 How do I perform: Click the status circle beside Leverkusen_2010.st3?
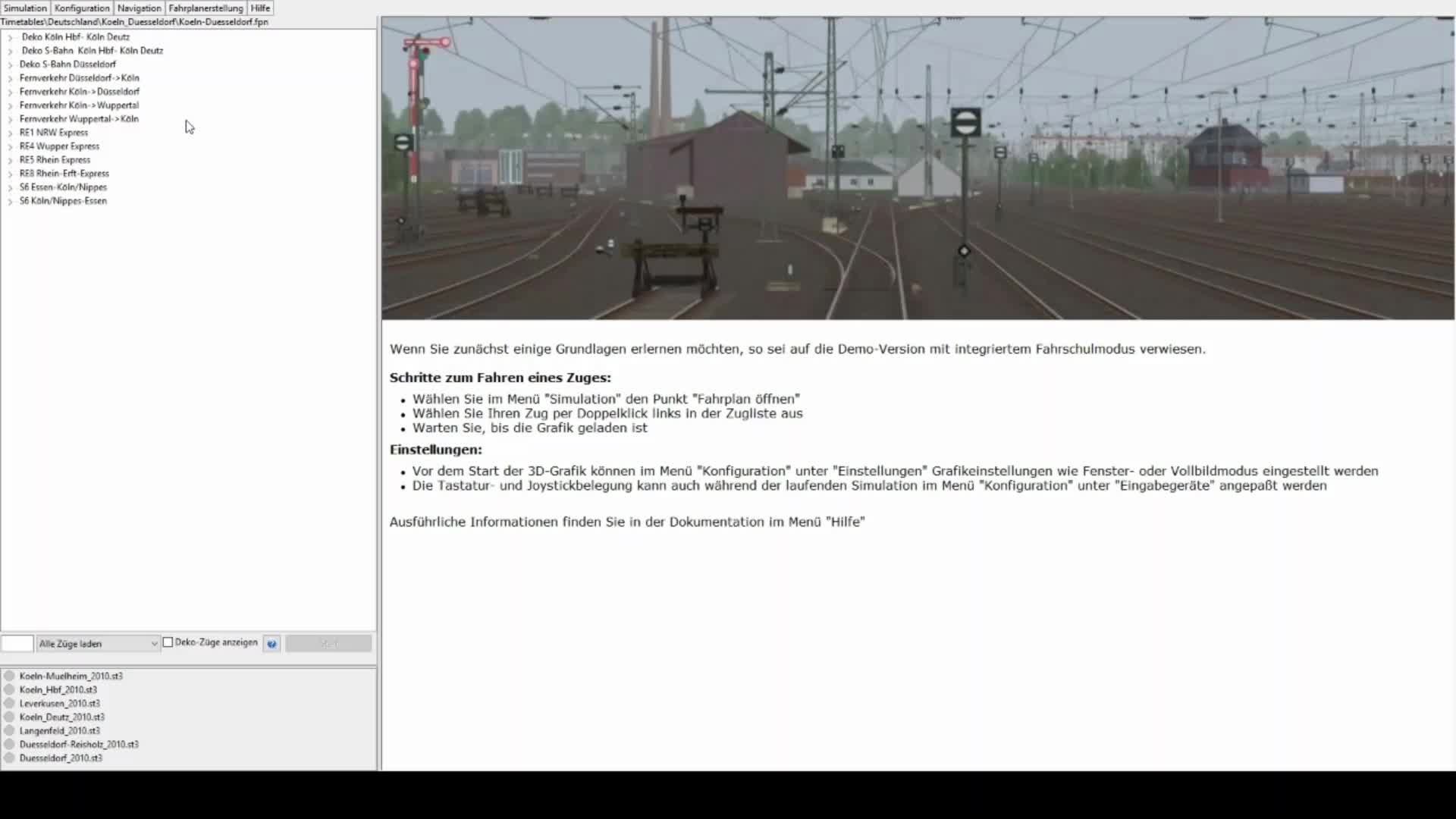click(x=9, y=703)
